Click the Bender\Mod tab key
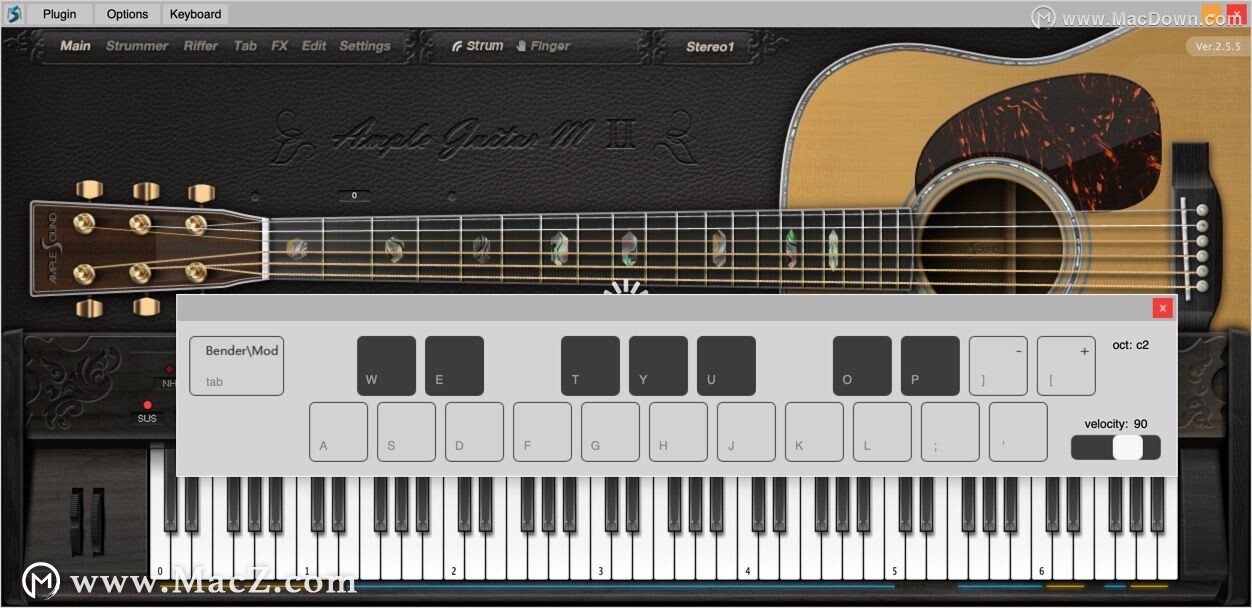The width and height of the screenshot is (1252, 608). tap(236, 366)
